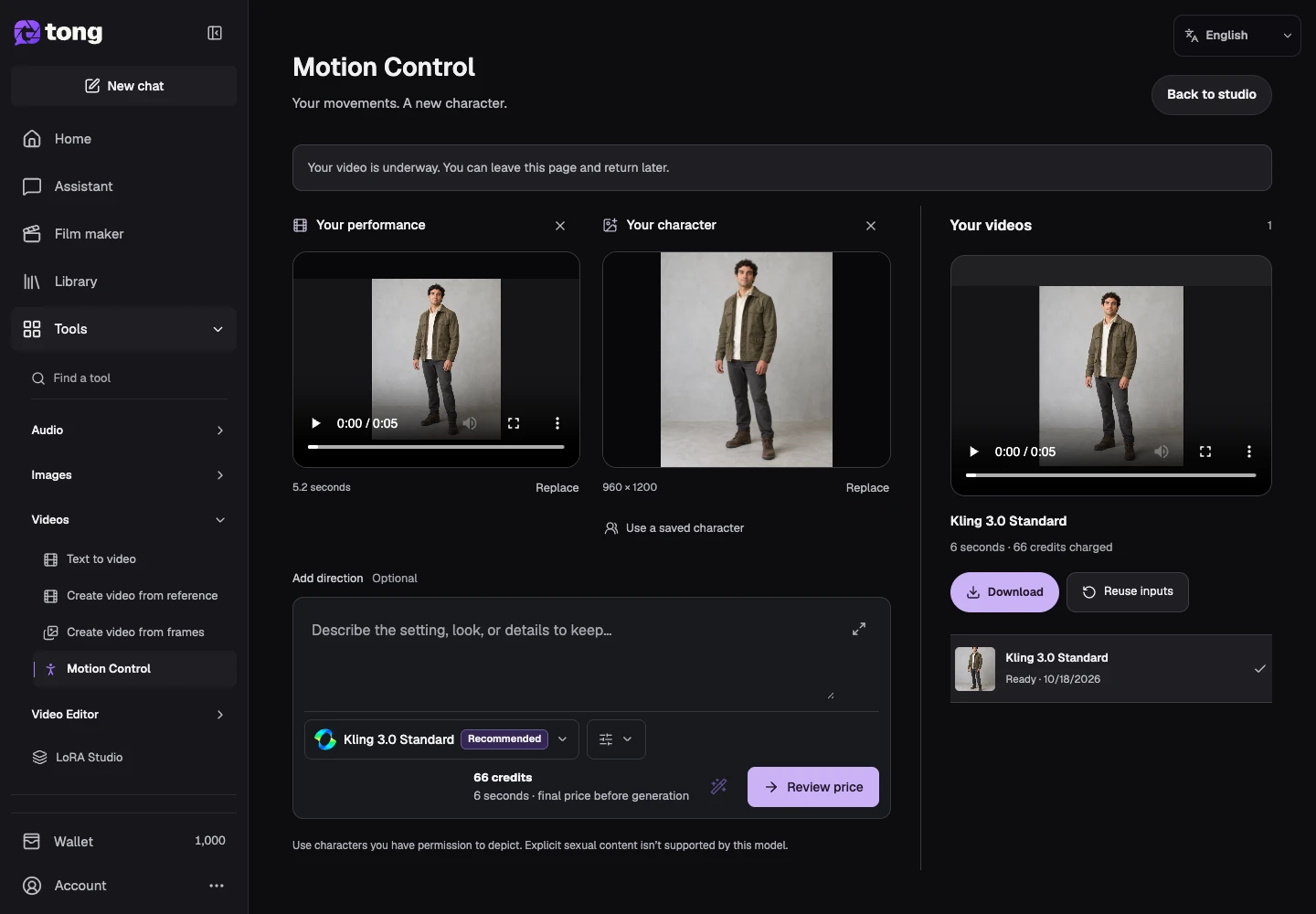Remove the Your character image
This screenshot has width=1316, height=914.
pyautogui.click(x=871, y=226)
